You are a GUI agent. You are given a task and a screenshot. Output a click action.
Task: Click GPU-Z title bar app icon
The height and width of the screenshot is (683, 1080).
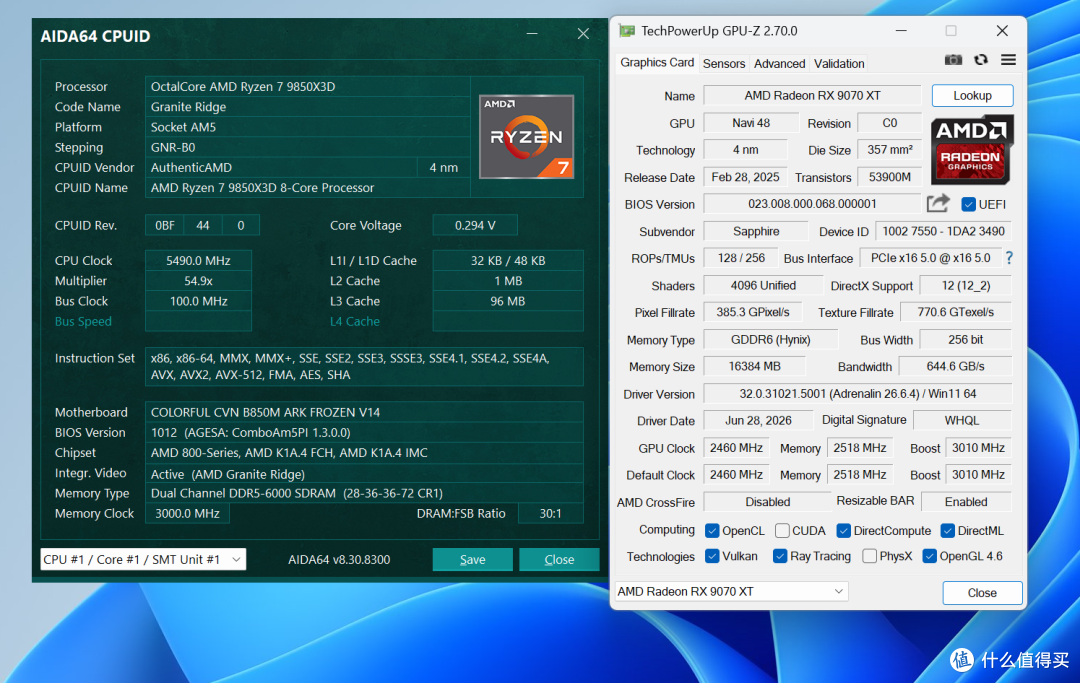coord(627,31)
